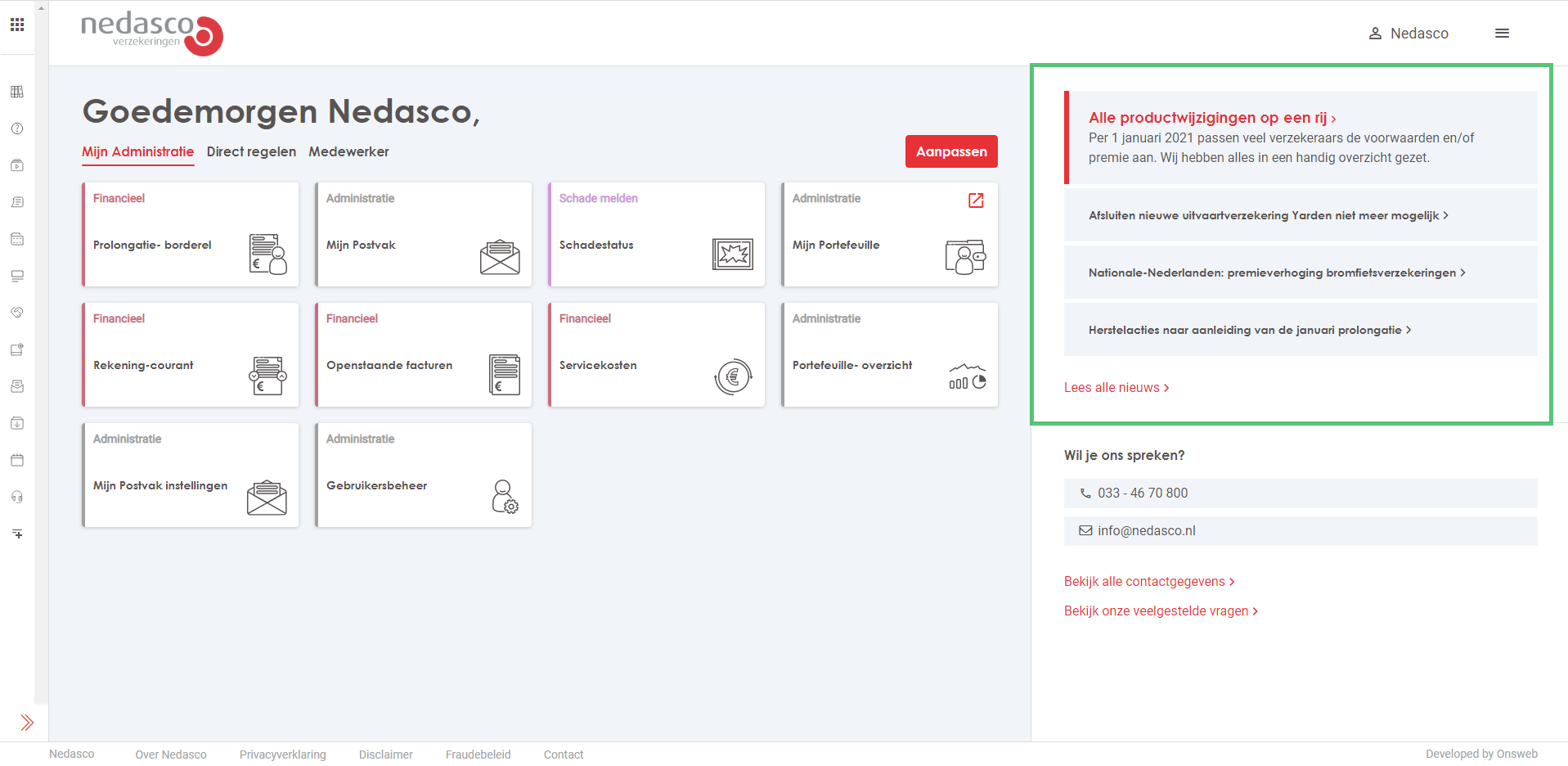
Task: Click the headset support icon in sidebar
Action: (17, 497)
